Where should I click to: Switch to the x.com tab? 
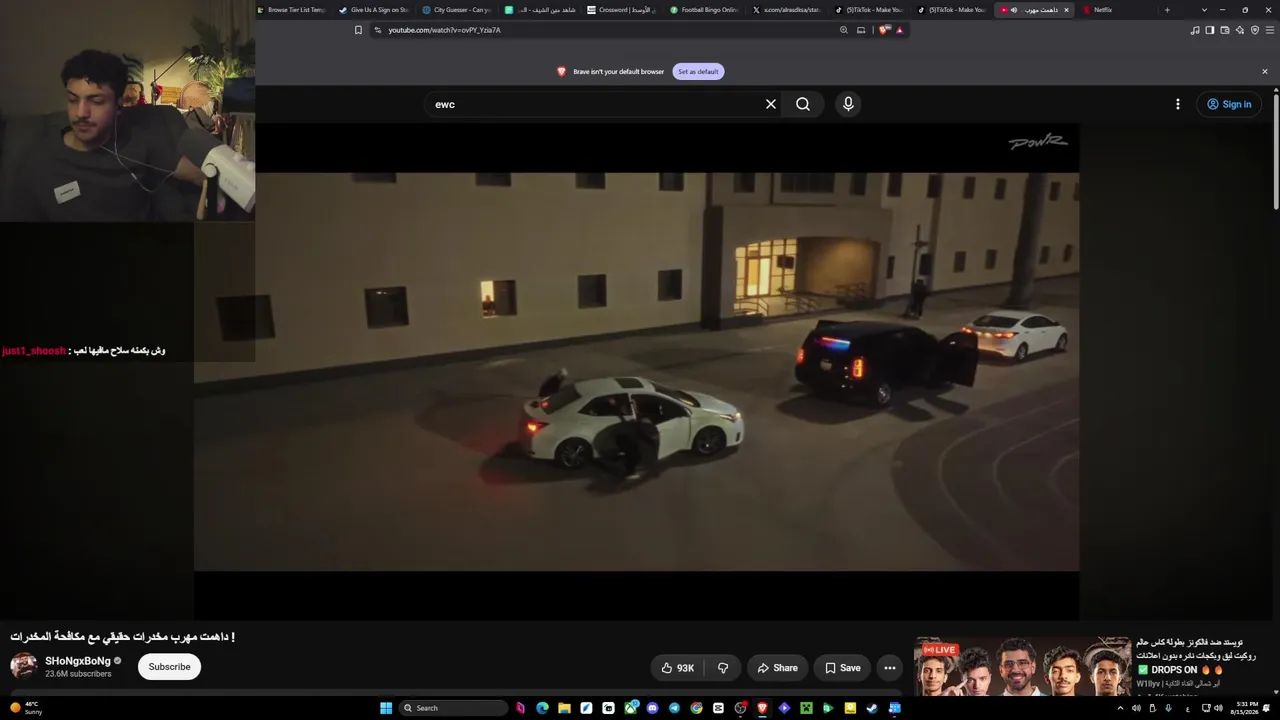787,10
